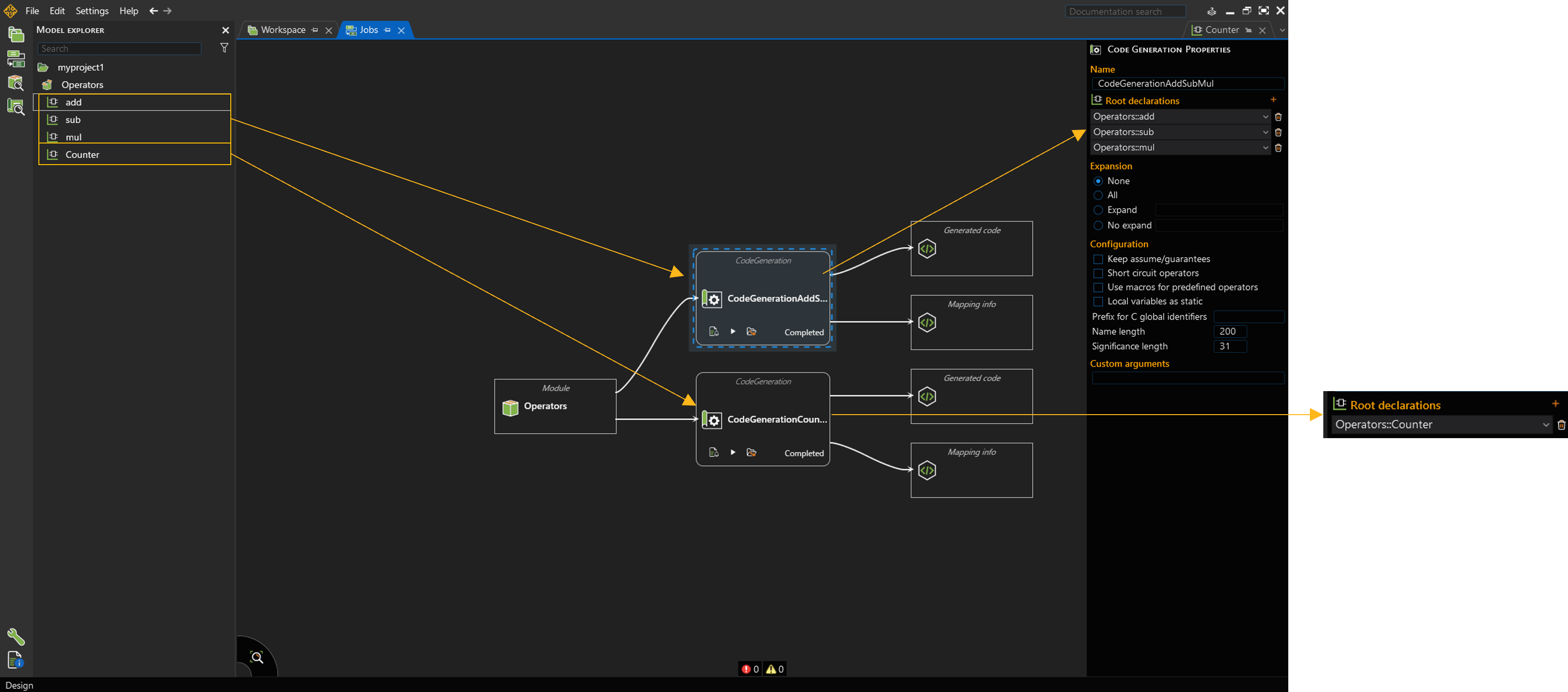1568x692 pixels.
Task: Add a root declaration with plus icon
Action: point(1273,100)
